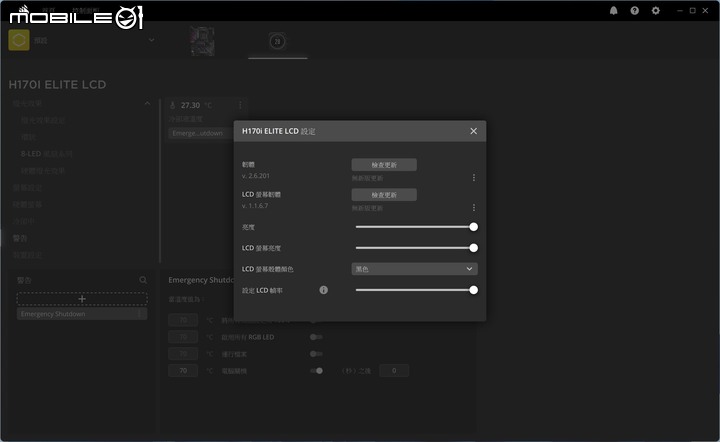Select the motherboard device thumbnail

(x=202, y=41)
